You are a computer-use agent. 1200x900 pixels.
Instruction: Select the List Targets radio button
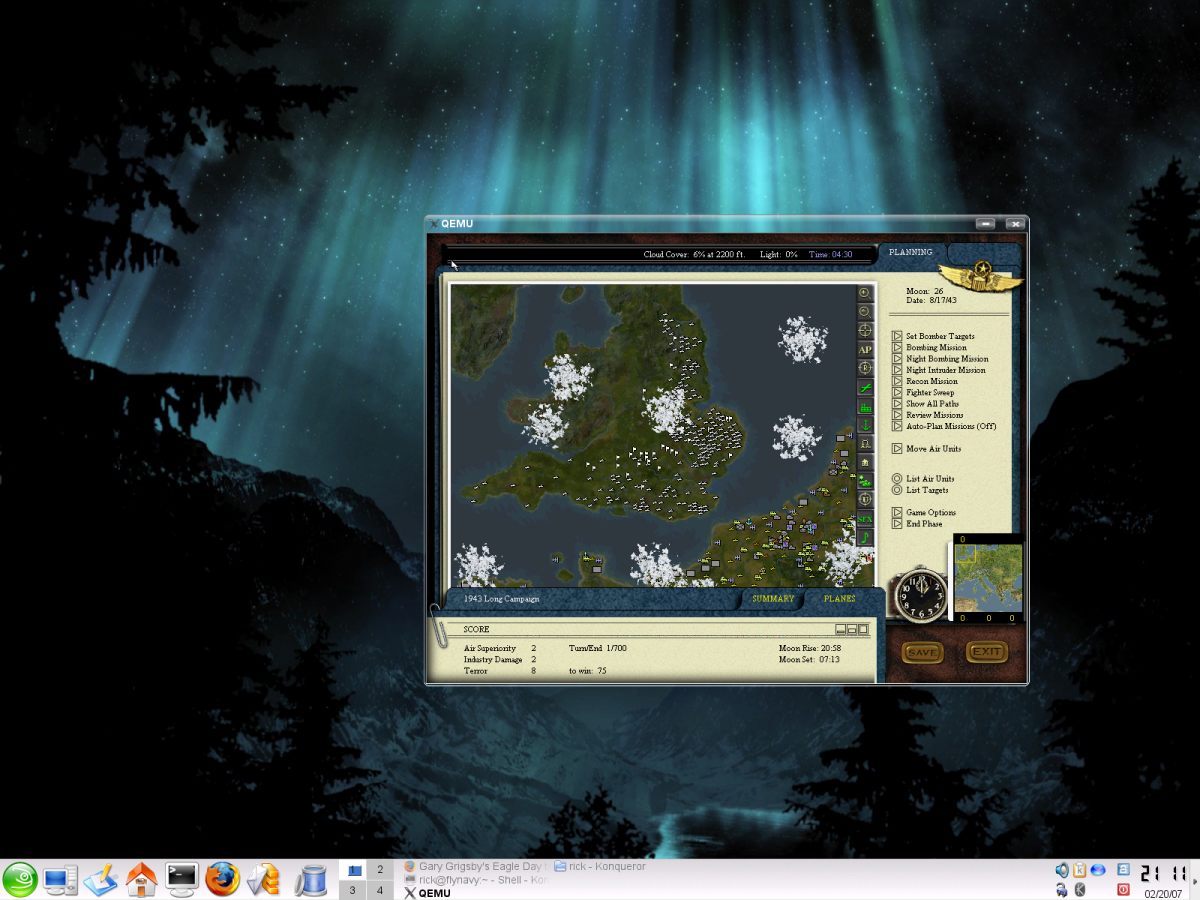pos(897,490)
